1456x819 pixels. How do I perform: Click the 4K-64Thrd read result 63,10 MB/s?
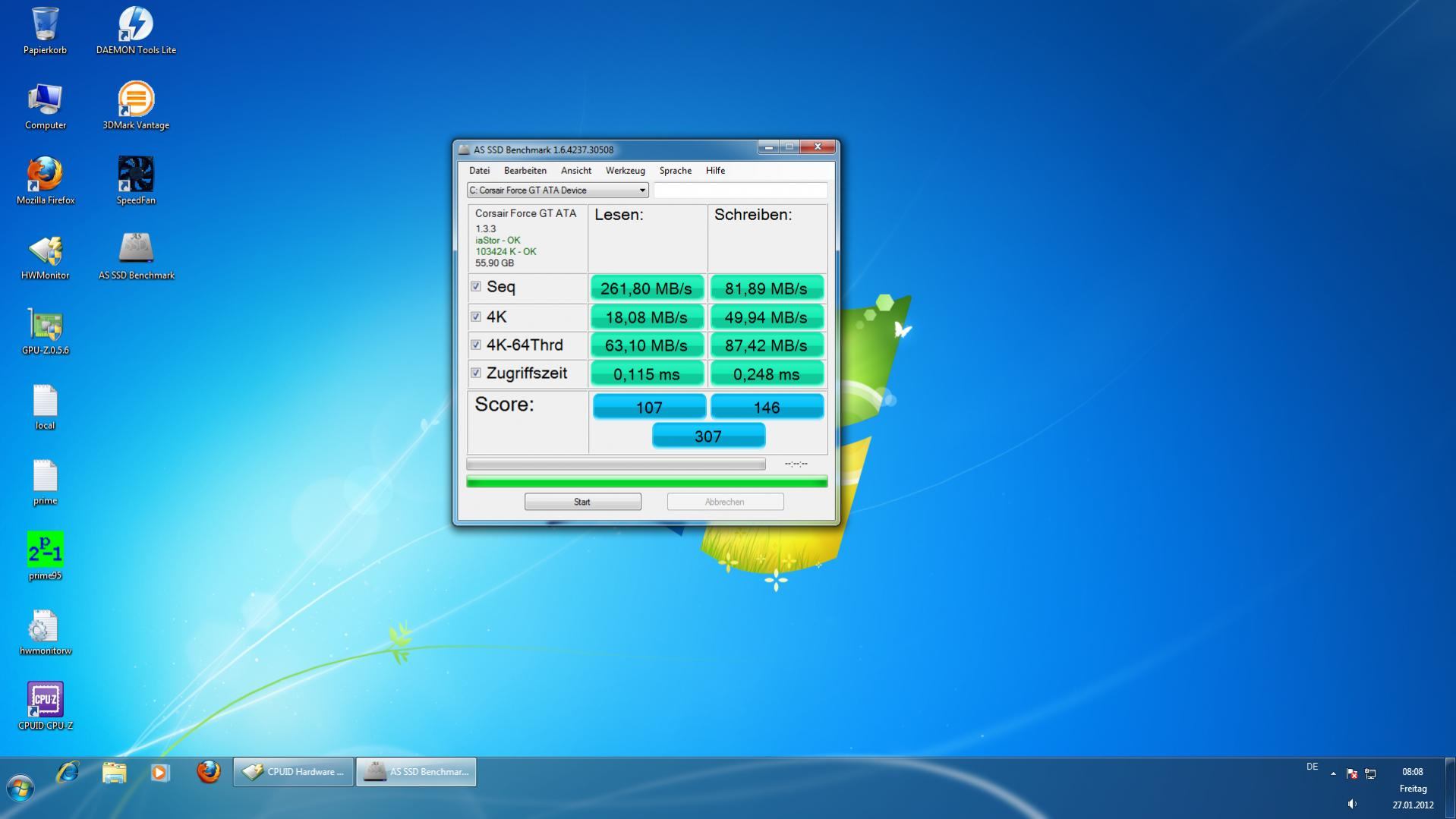647,345
